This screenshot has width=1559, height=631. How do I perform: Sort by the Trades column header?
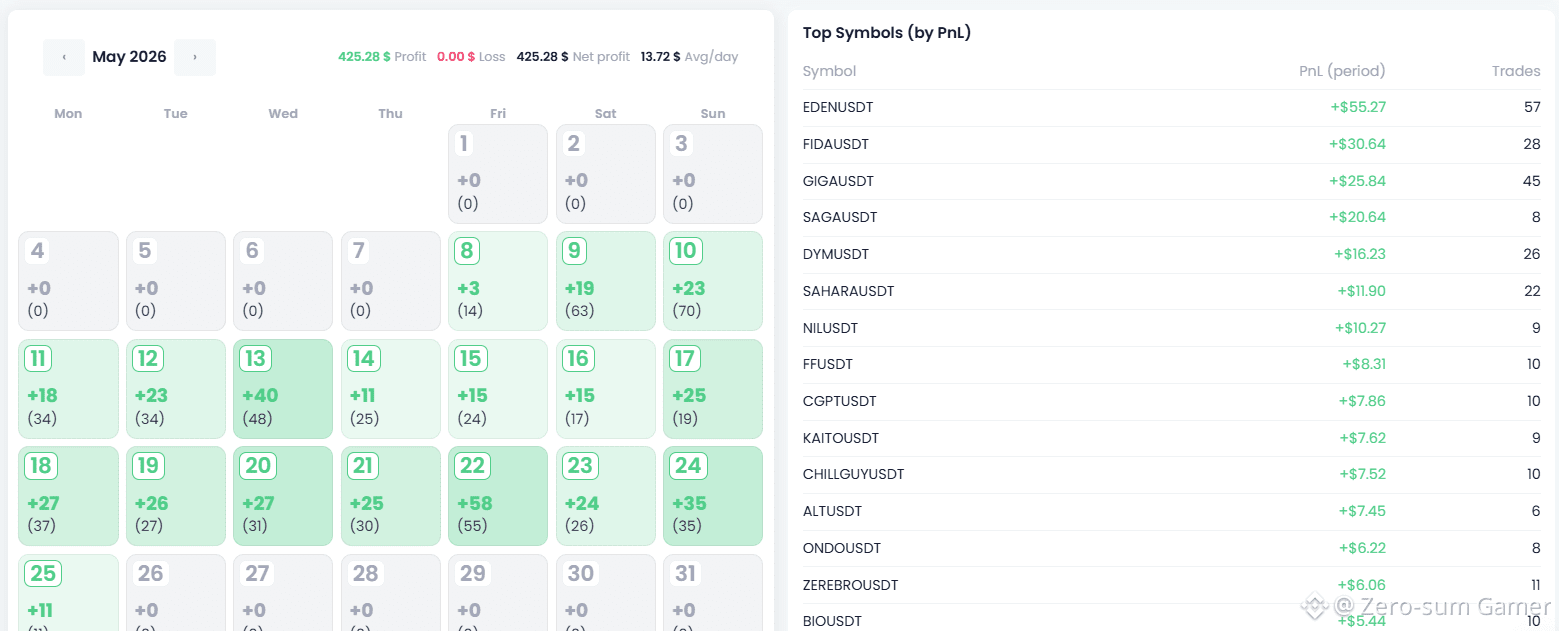[x=1516, y=71]
